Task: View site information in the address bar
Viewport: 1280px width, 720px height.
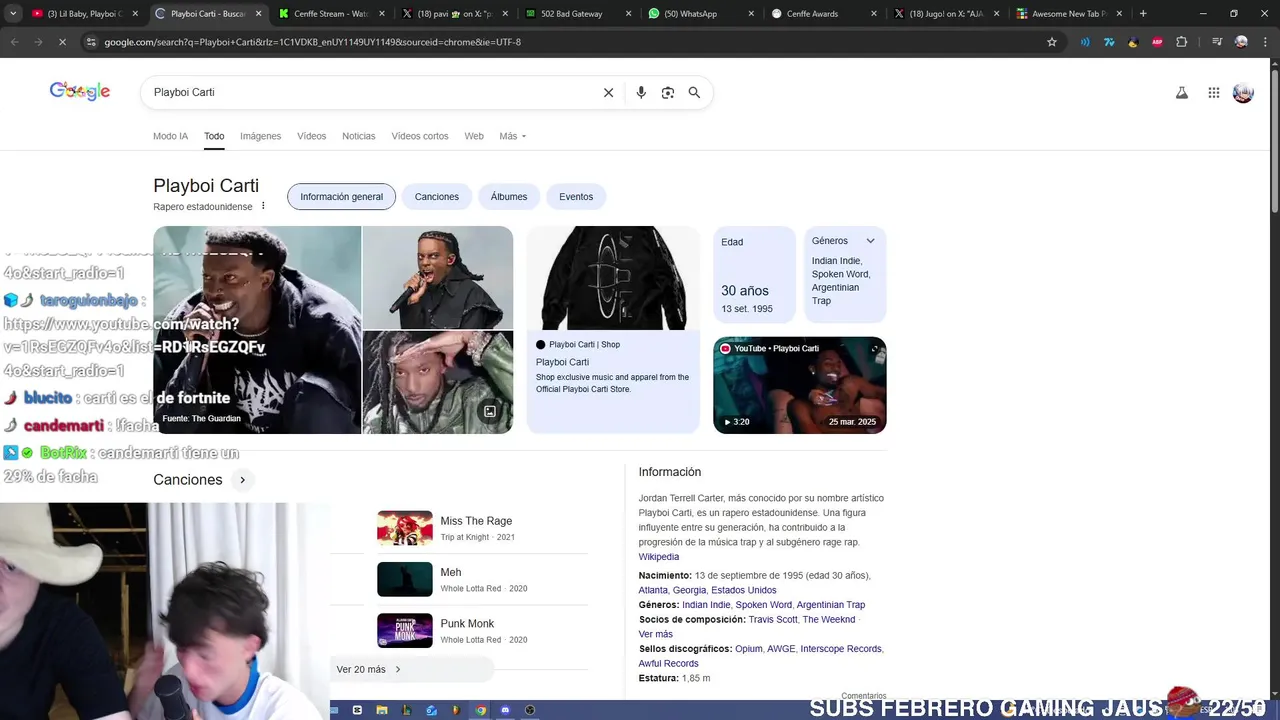Action: click(91, 42)
